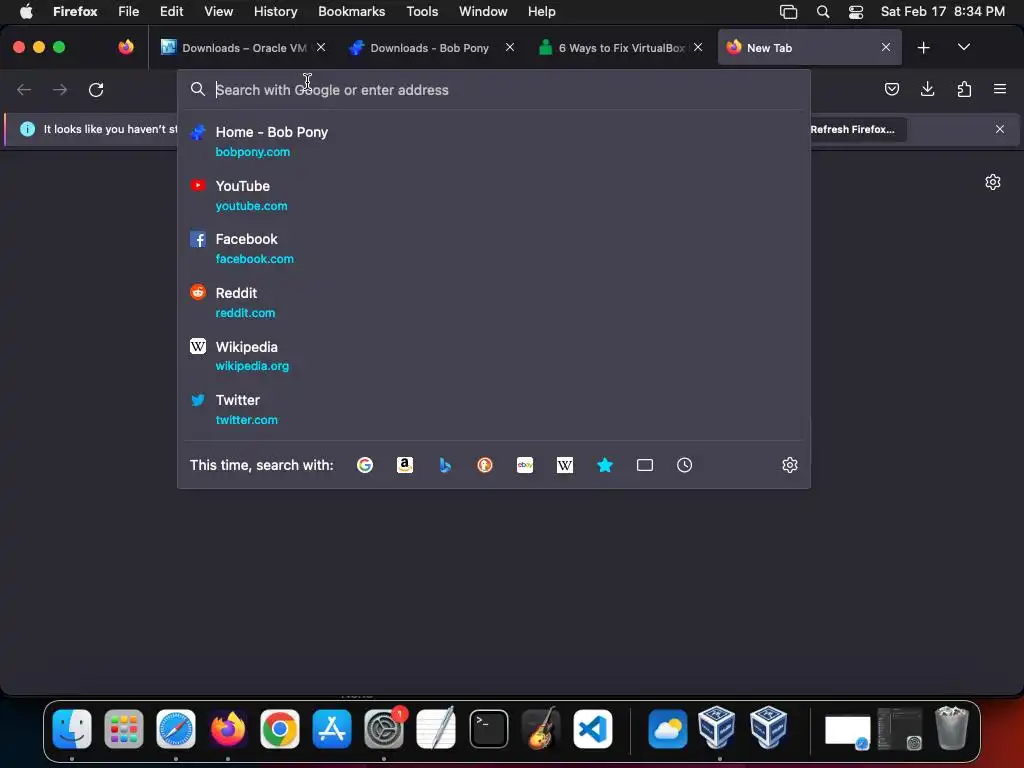This screenshot has width=1024, height=768.
Task: Dismiss the notification bar with its X
Action: pos(999,129)
